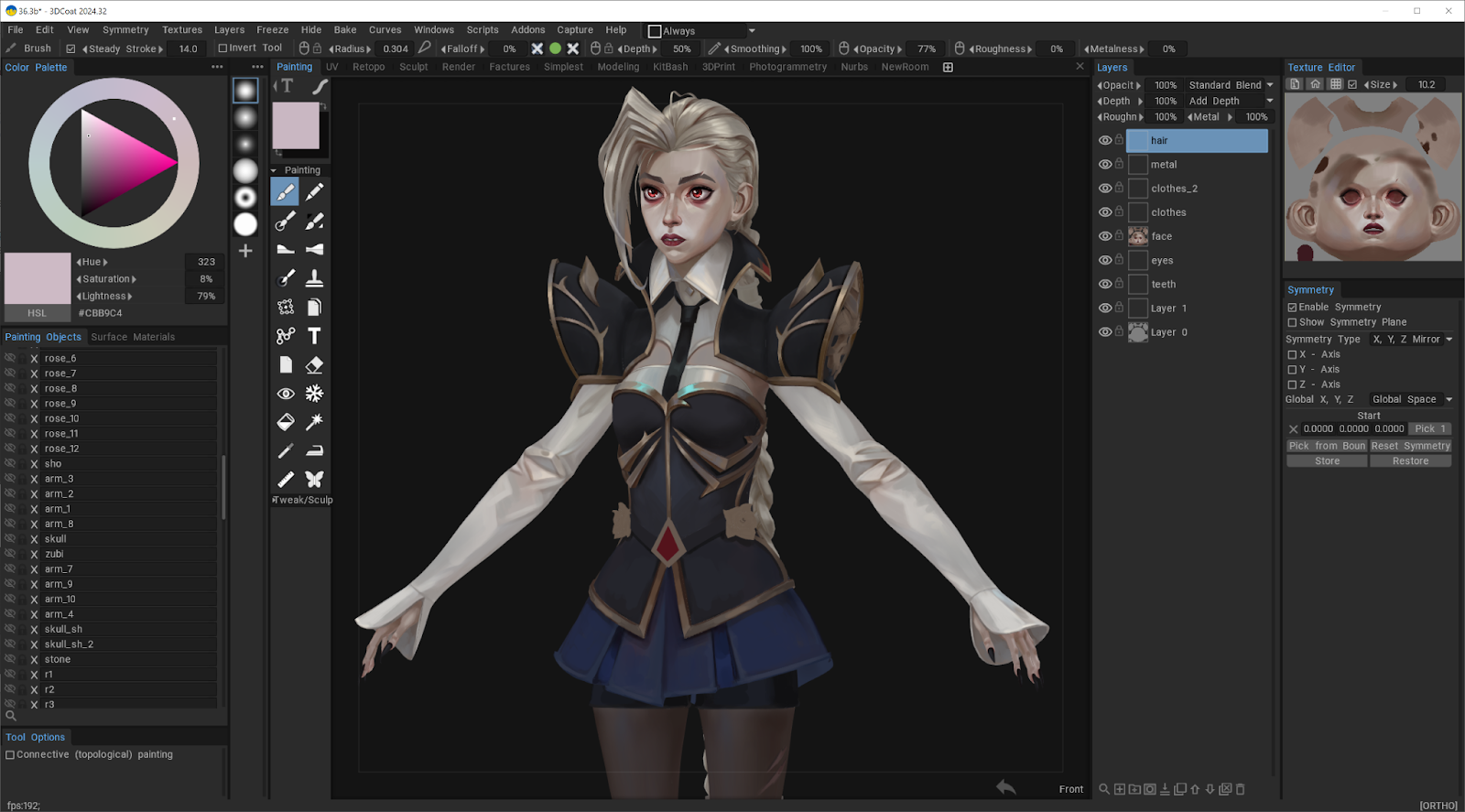1465x812 pixels.
Task: Check the X - Axis symmetry box
Action: tap(1292, 354)
